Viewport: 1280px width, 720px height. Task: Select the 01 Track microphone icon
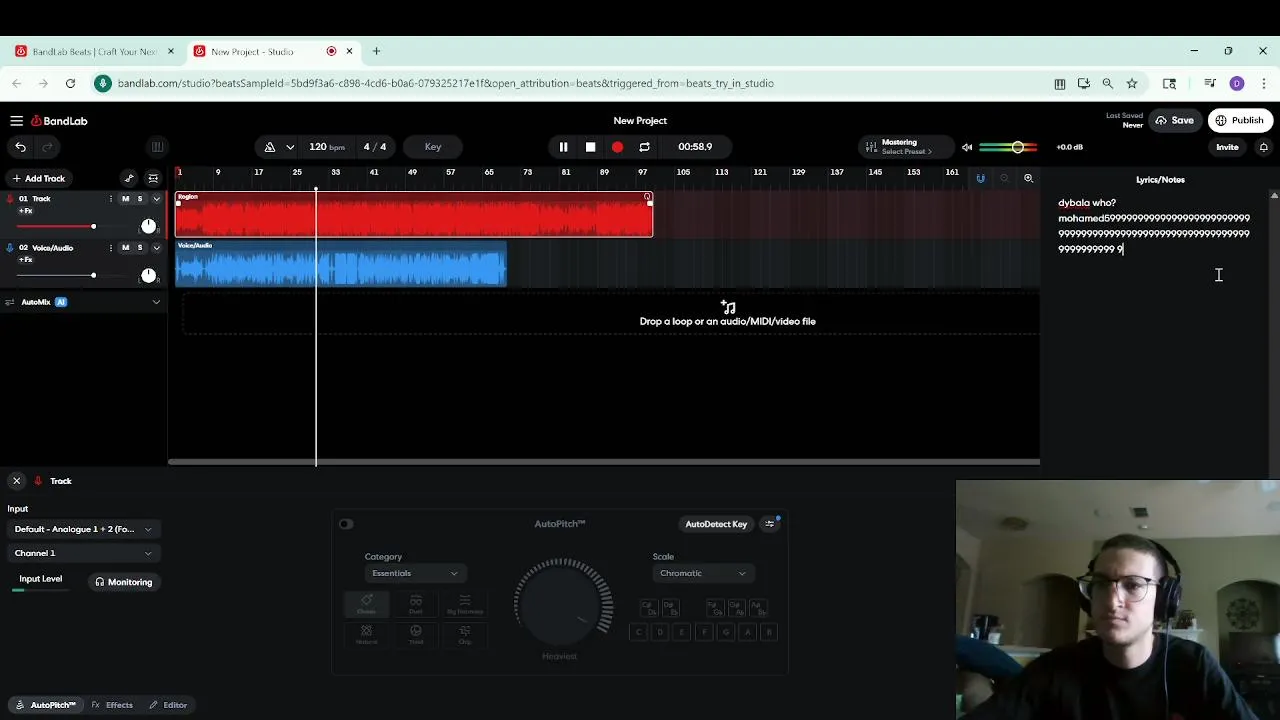pyautogui.click(x=10, y=198)
